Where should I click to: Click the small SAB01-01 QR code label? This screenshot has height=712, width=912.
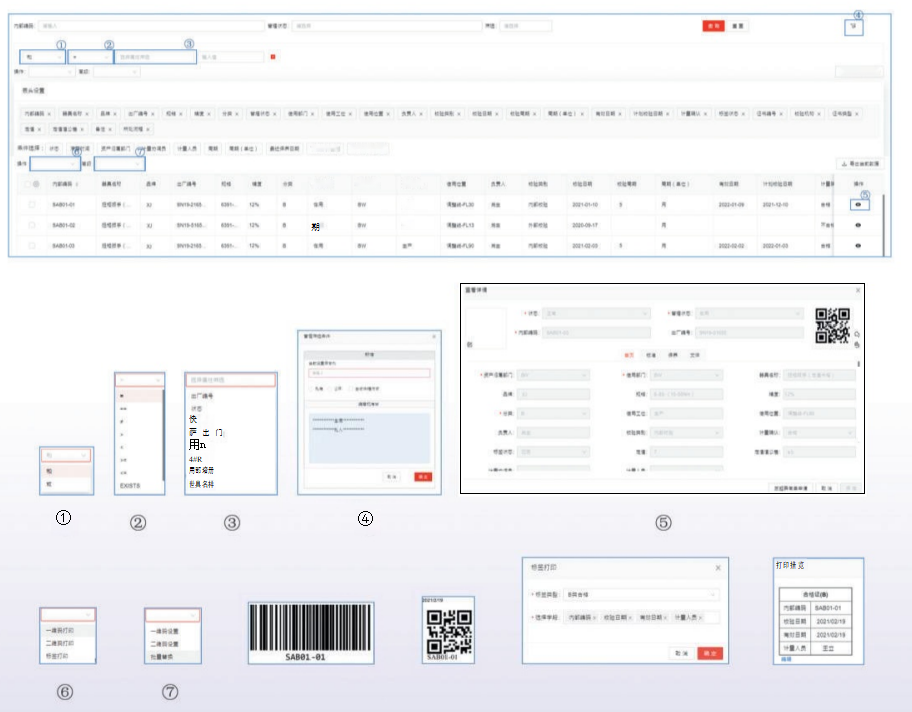click(x=448, y=630)
